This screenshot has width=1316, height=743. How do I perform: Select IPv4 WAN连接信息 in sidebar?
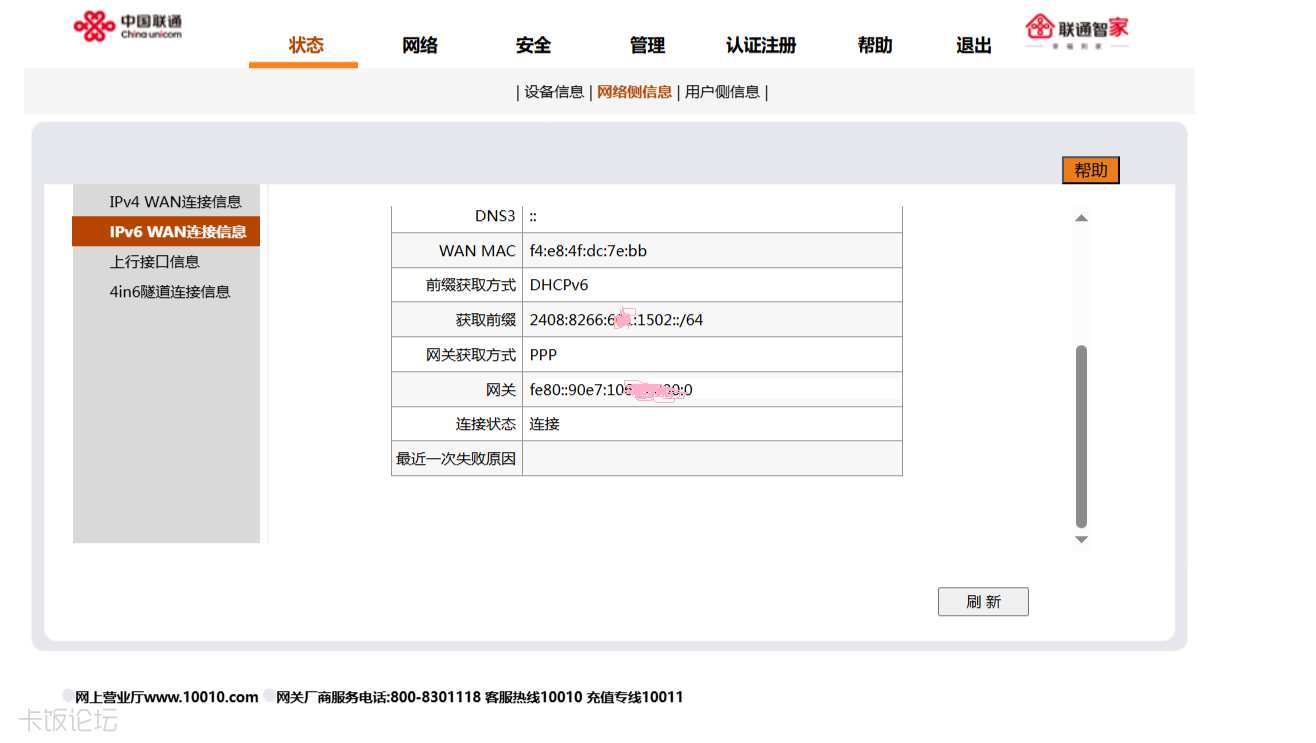tap(175, 202)
